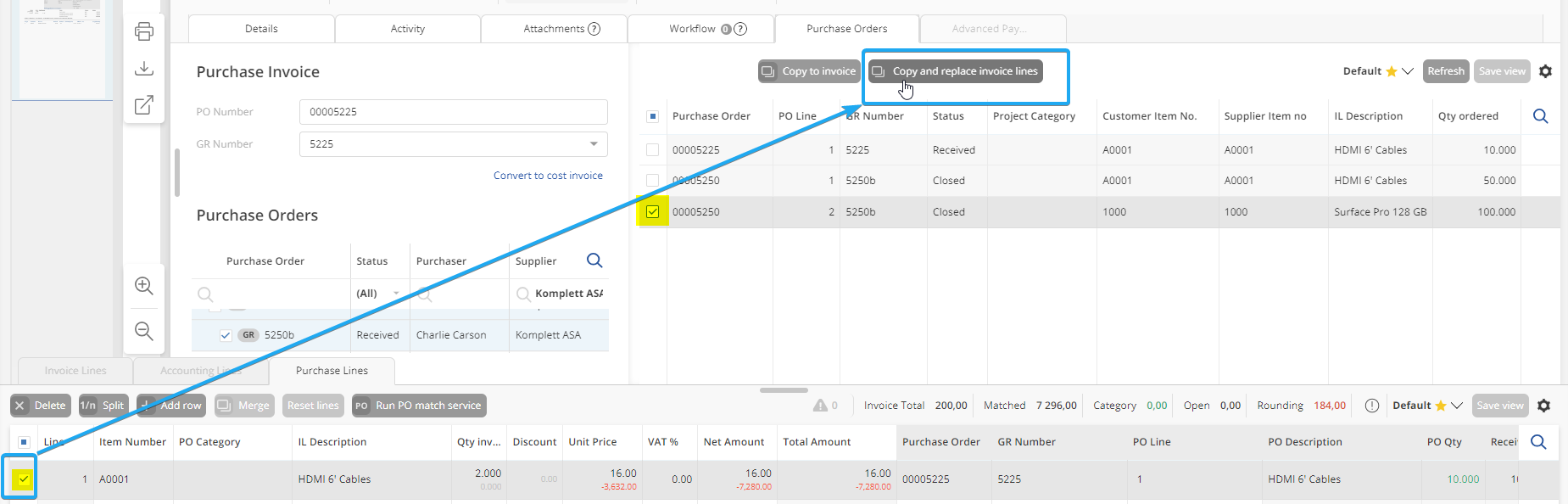Click search icon in purchase order grid header

(x=1540, y=116)
